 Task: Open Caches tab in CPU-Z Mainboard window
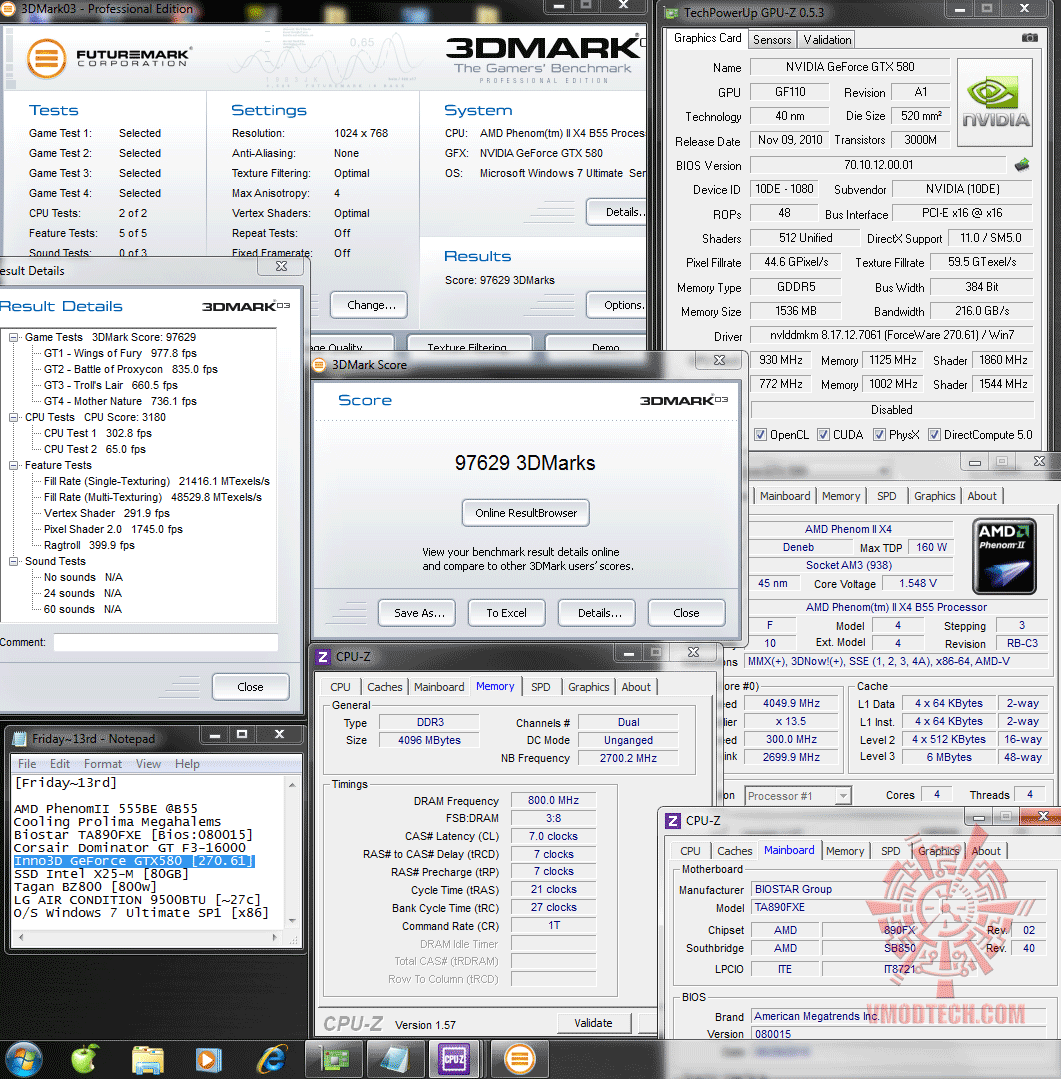[734, 851]
